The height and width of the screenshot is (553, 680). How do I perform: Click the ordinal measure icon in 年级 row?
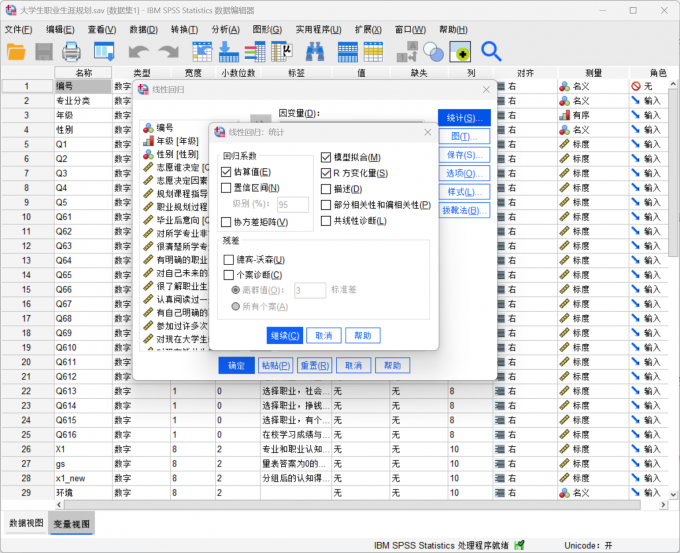coord(564,115)
